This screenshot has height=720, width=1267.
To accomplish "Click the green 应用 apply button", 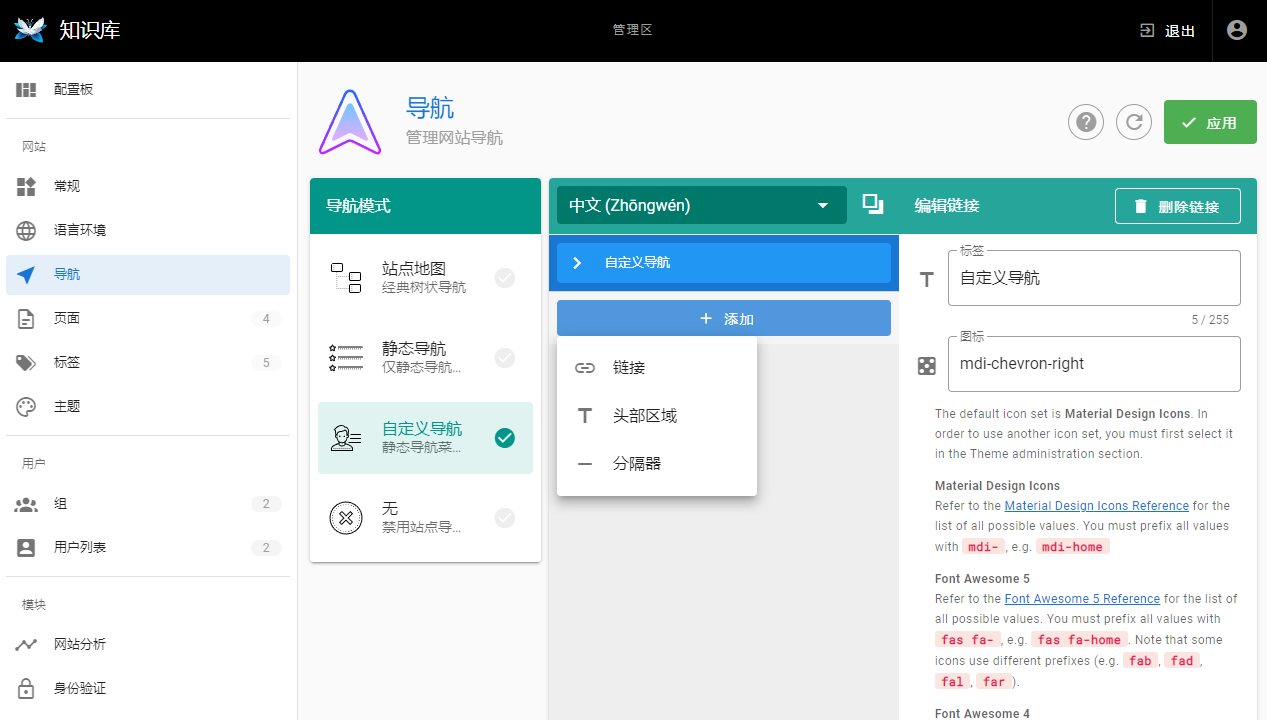I will tap(1210, 122).
